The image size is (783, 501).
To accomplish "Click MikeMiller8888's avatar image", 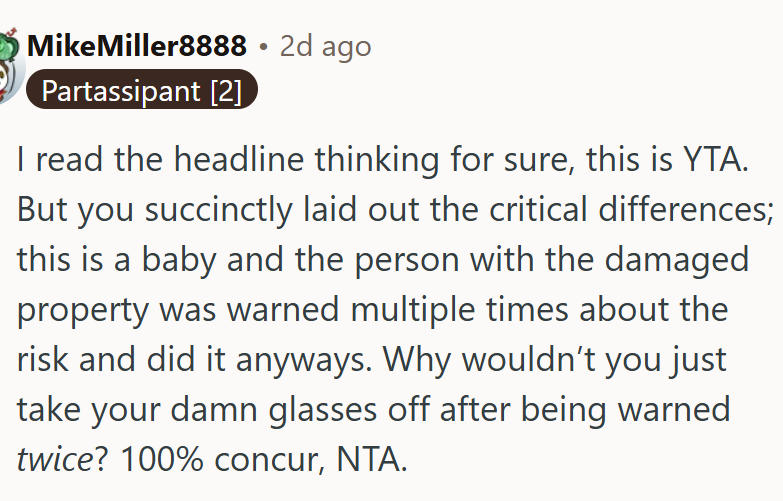I will click(x=8, y=65).
